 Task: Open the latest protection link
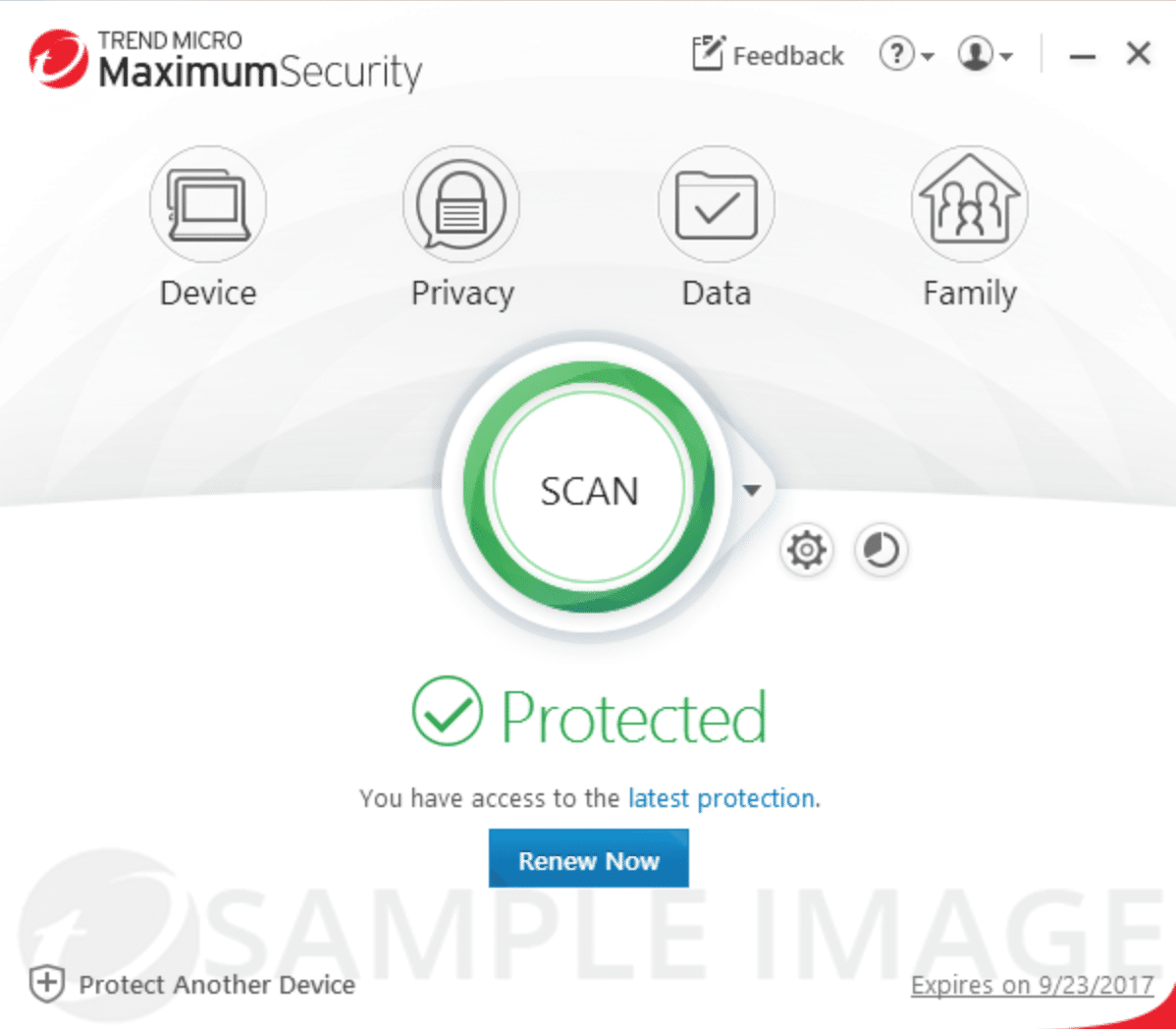pos(722,798)
